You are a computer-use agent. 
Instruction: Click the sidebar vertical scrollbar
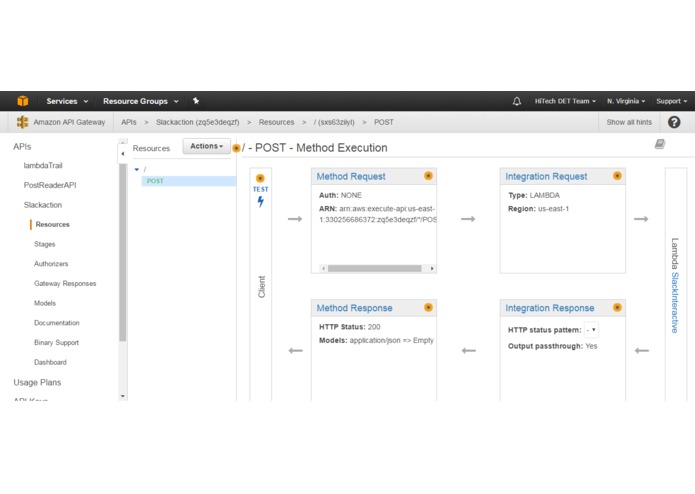[x=123, y=253]
